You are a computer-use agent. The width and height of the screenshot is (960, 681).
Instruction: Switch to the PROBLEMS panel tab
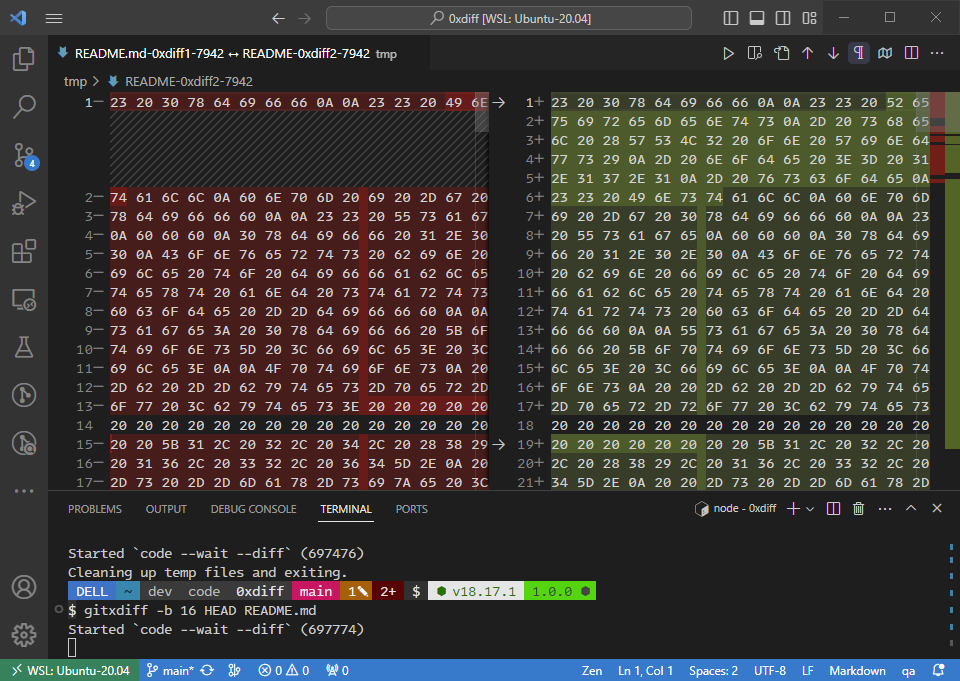click(x=95, y=509)
